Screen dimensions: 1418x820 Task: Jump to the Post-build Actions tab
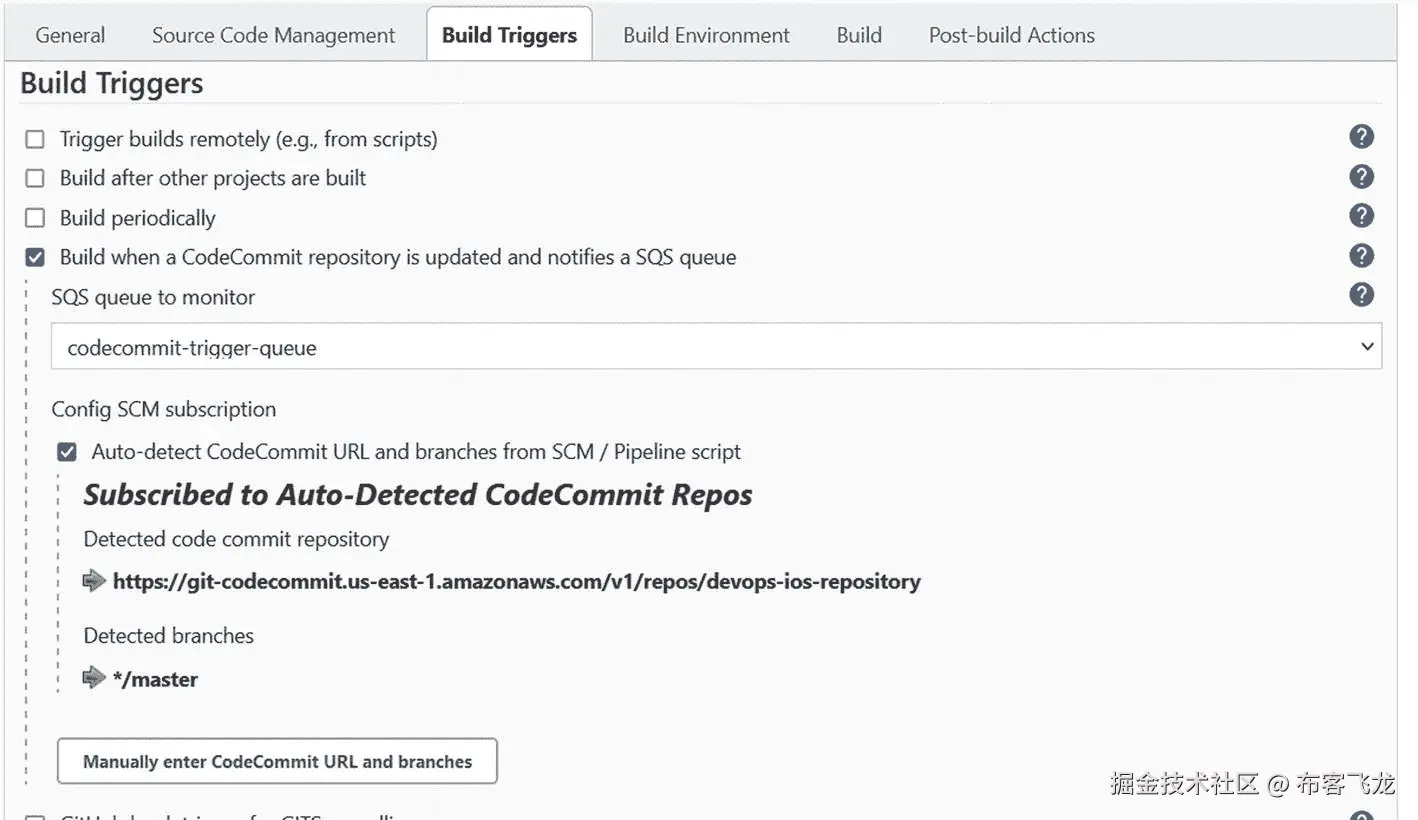pos(1011,35)
